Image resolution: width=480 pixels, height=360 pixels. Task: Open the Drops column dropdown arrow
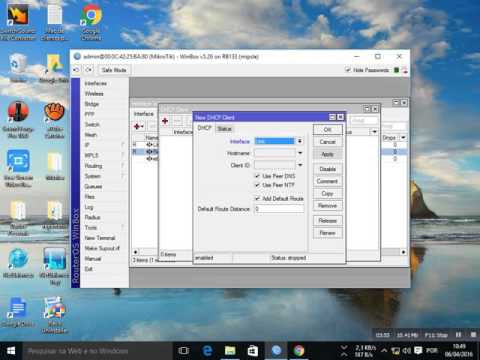[x=403, y=137]
